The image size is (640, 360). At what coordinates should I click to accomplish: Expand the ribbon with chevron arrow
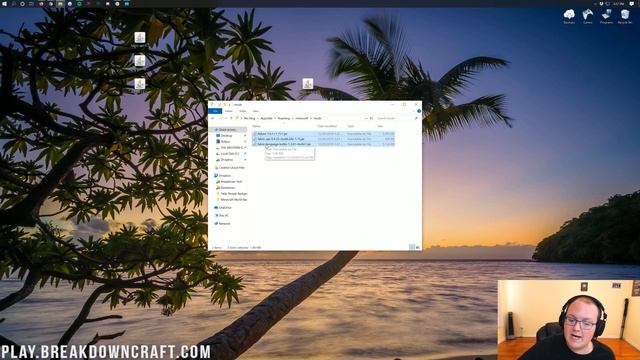point(414,111)
